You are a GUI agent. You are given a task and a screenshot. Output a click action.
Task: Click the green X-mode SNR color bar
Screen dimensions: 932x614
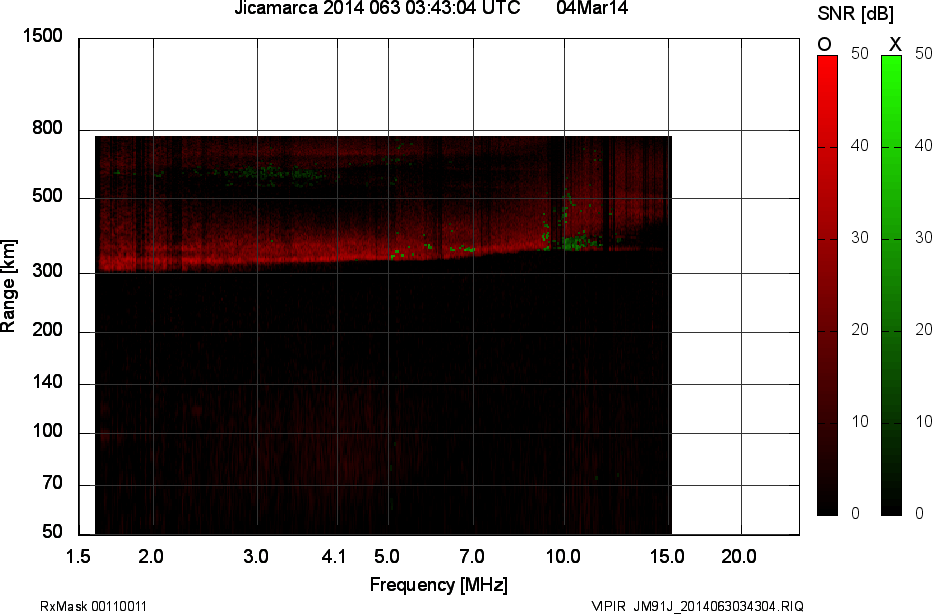coord(891,285)
